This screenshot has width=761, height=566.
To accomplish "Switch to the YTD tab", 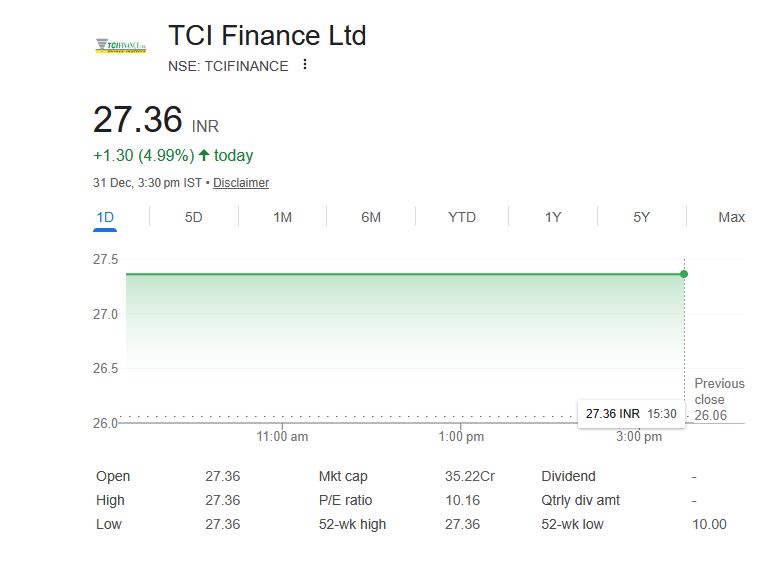I will coord(462,217).
